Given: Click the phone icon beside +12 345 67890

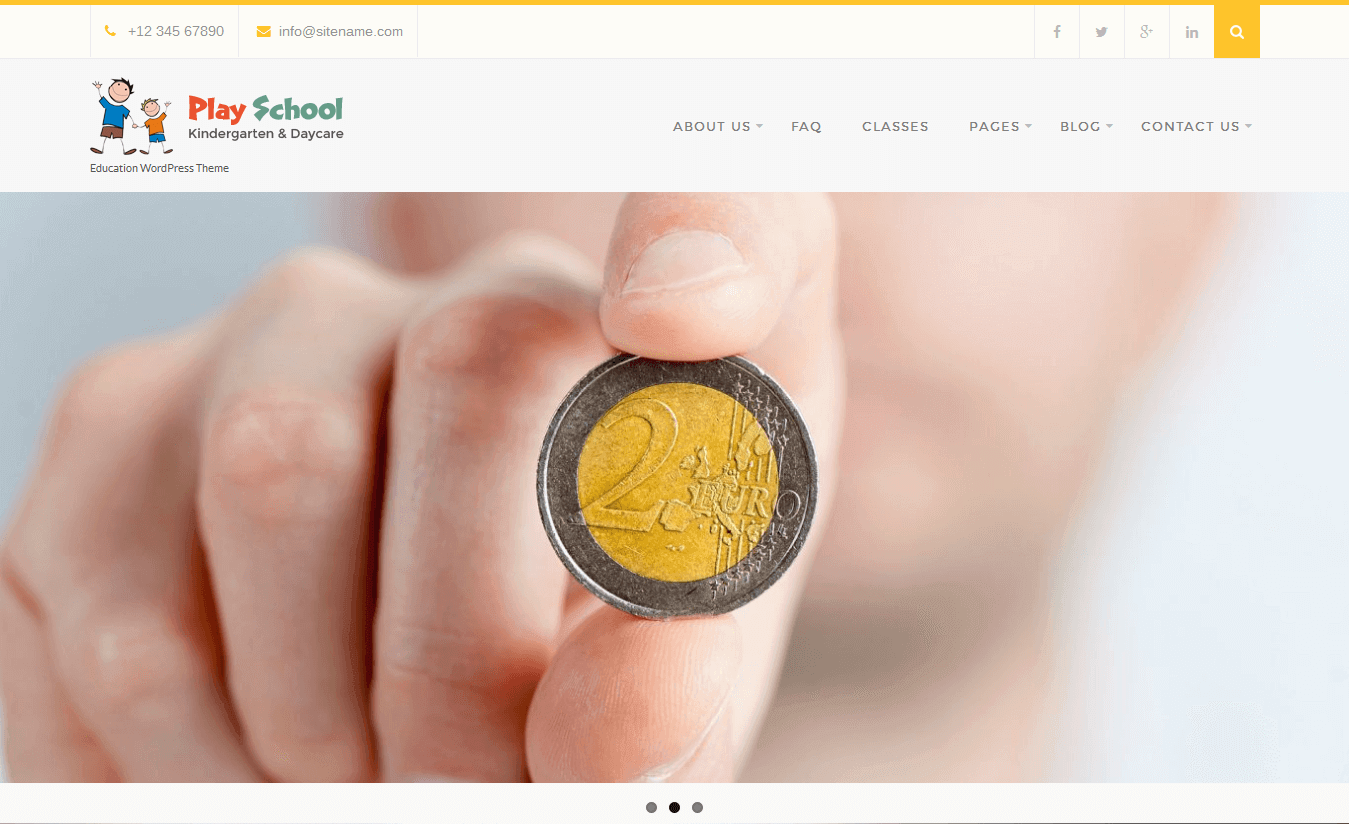Looking at the screenshot, I should (110, 31).
